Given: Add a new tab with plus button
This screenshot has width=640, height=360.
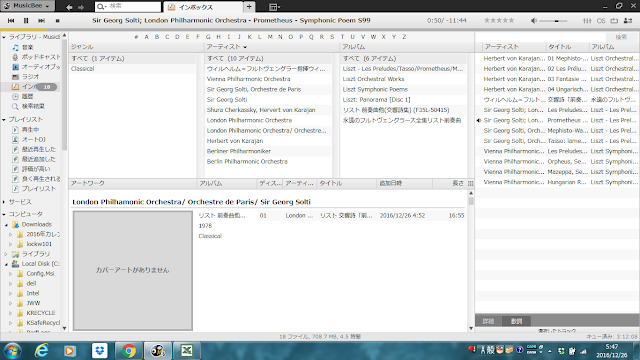Looking at the screenshot, I should click(x=249, y=7).
